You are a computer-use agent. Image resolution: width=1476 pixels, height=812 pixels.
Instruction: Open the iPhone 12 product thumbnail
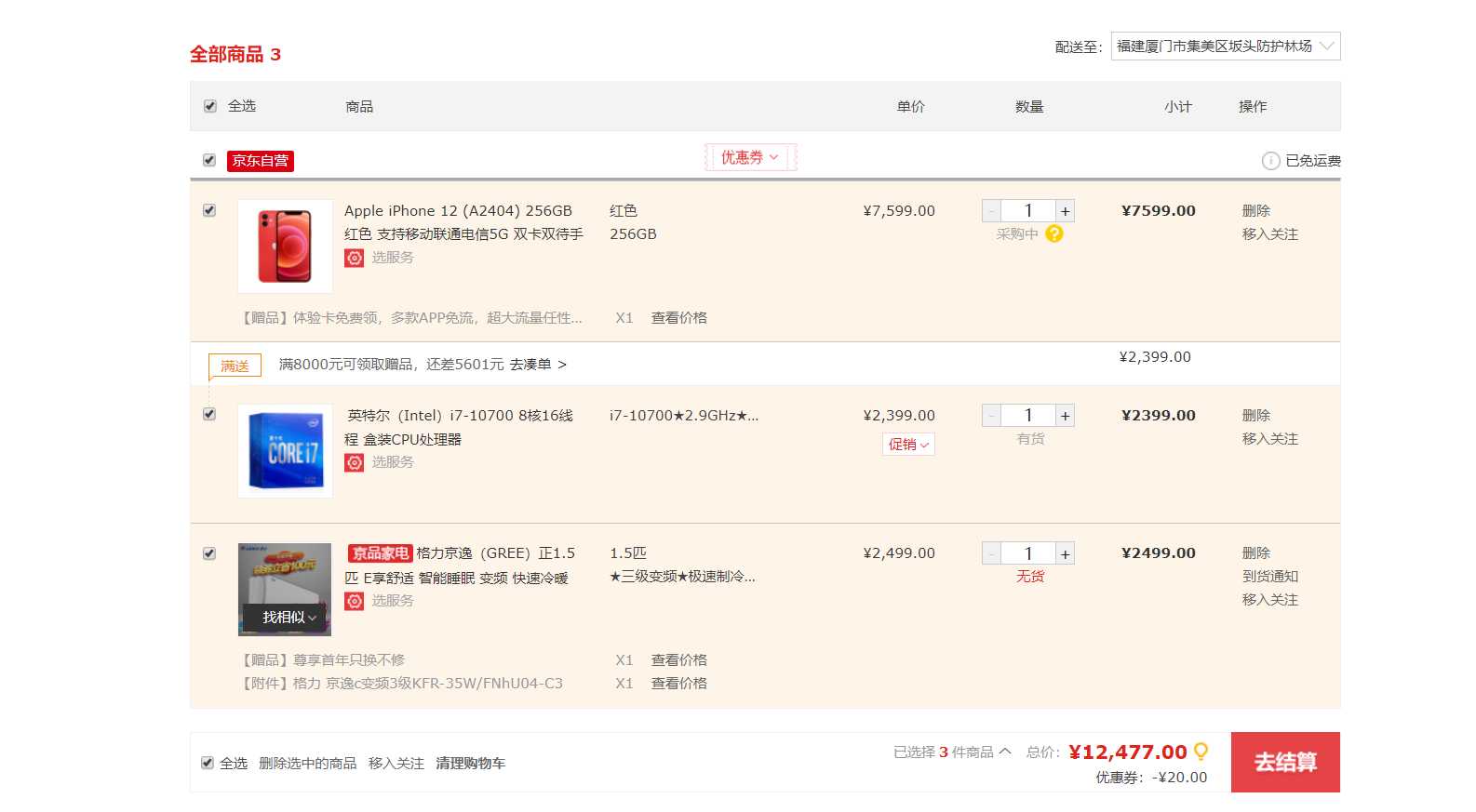coord(285,246)
